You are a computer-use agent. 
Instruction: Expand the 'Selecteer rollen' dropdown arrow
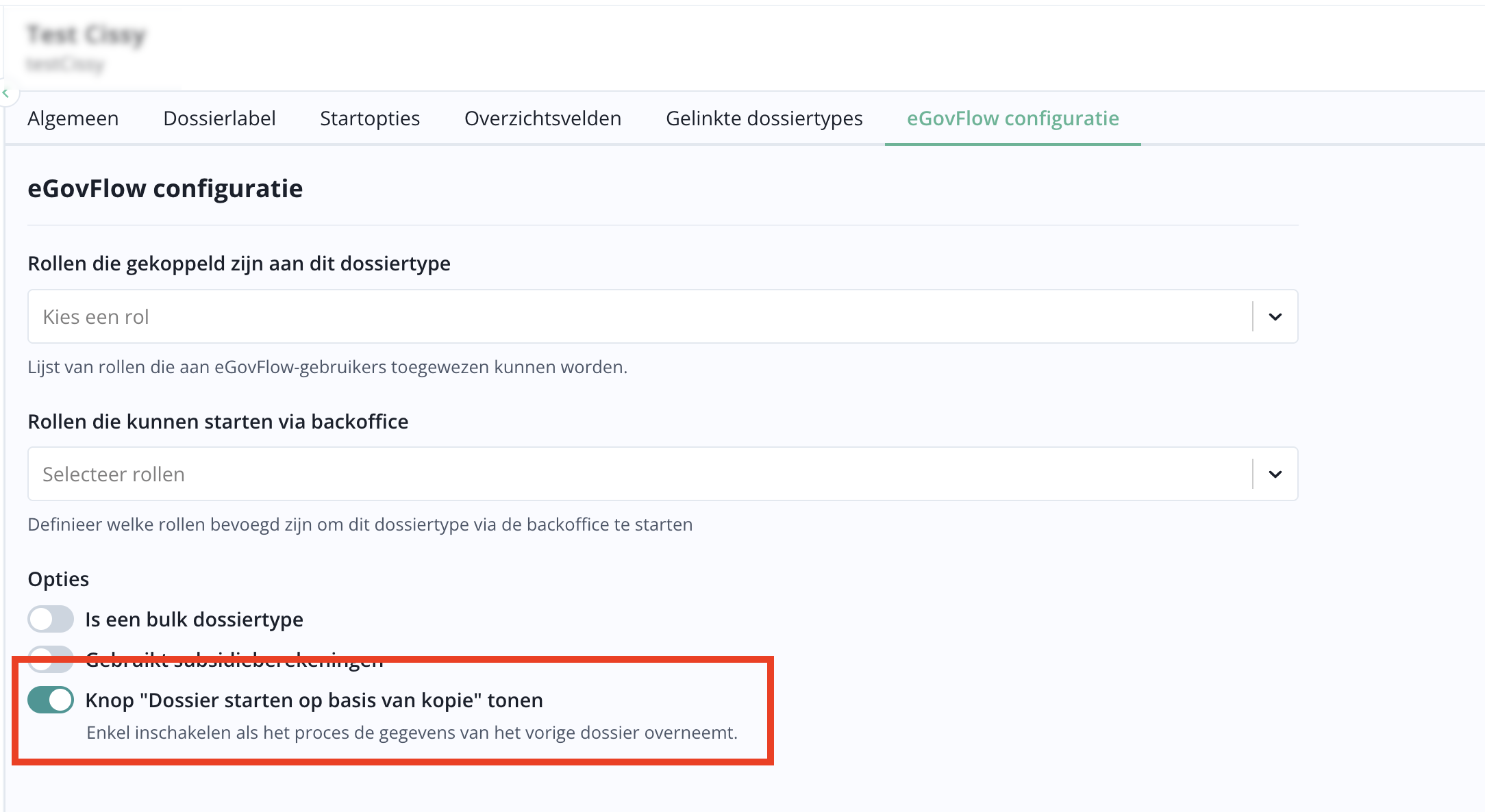[1275, 474]
